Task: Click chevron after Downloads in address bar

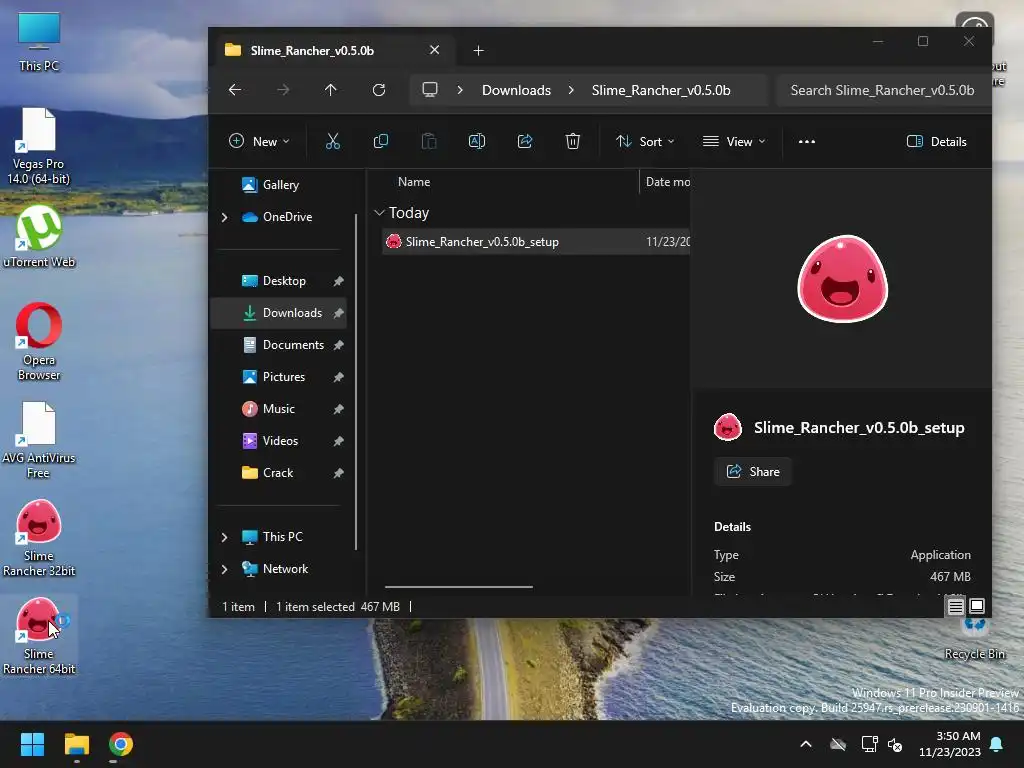Action: (x=571, y=90)
